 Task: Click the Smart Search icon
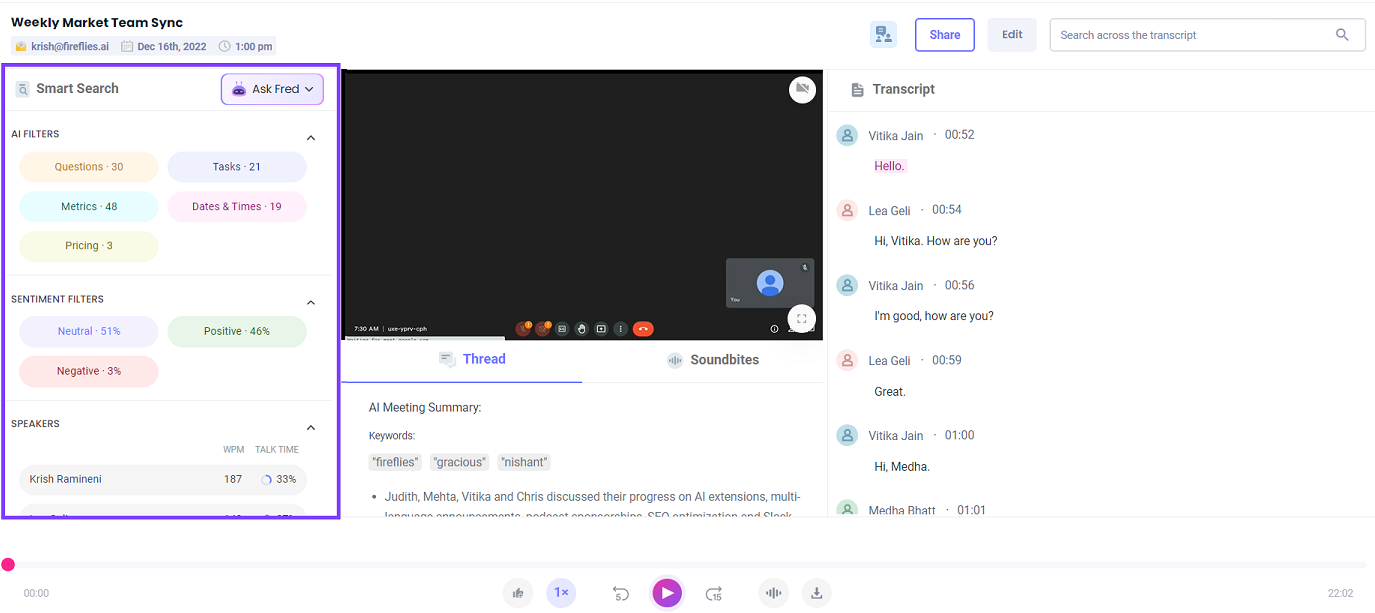(22, 88)
